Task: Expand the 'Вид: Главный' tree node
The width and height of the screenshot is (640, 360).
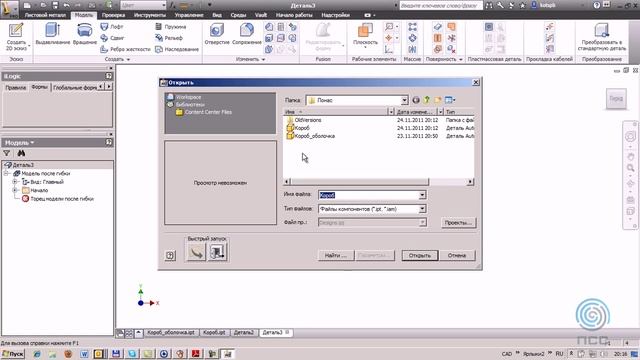Action: (x=15, y=182)
